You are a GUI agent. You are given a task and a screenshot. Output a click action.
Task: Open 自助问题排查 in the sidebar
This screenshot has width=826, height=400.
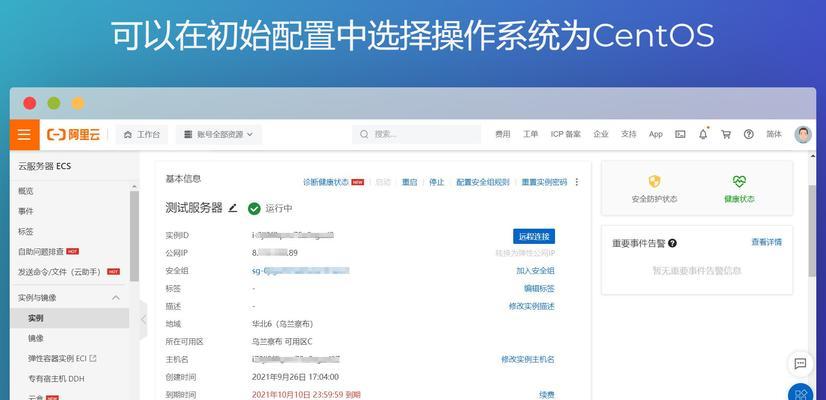coord(41,251)
